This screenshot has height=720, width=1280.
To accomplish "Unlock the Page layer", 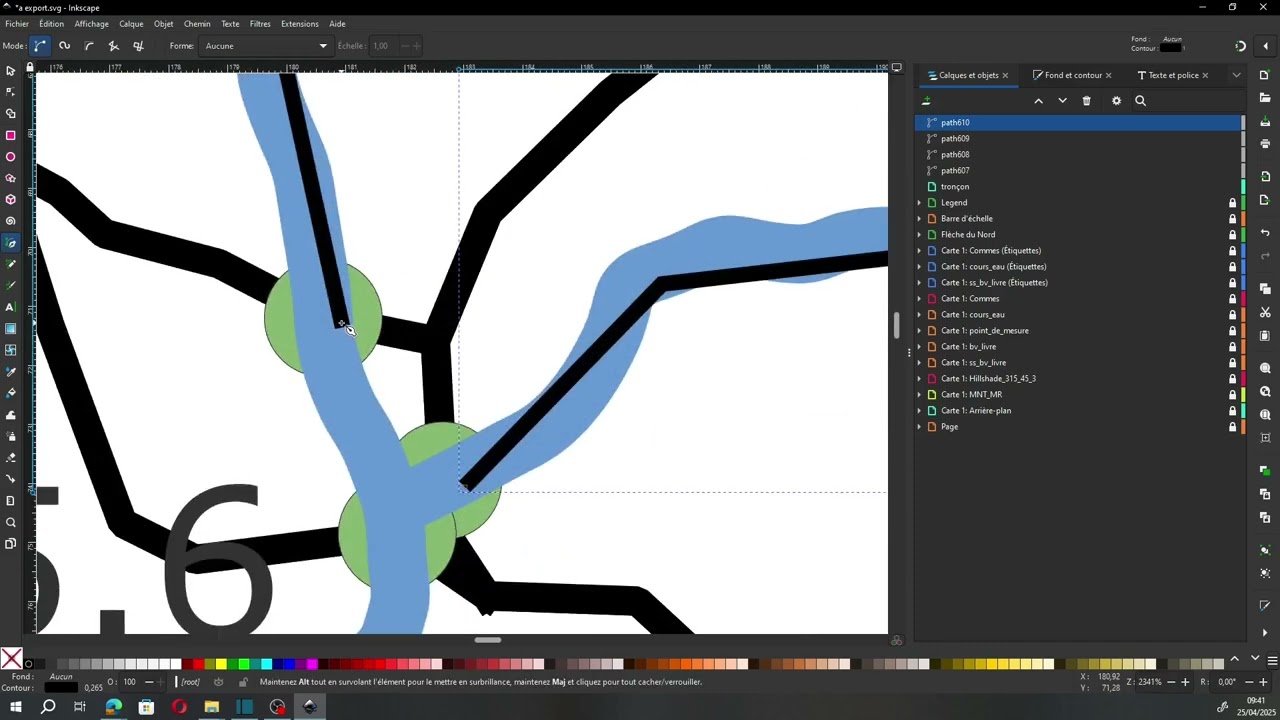I will pos(1232,426).
